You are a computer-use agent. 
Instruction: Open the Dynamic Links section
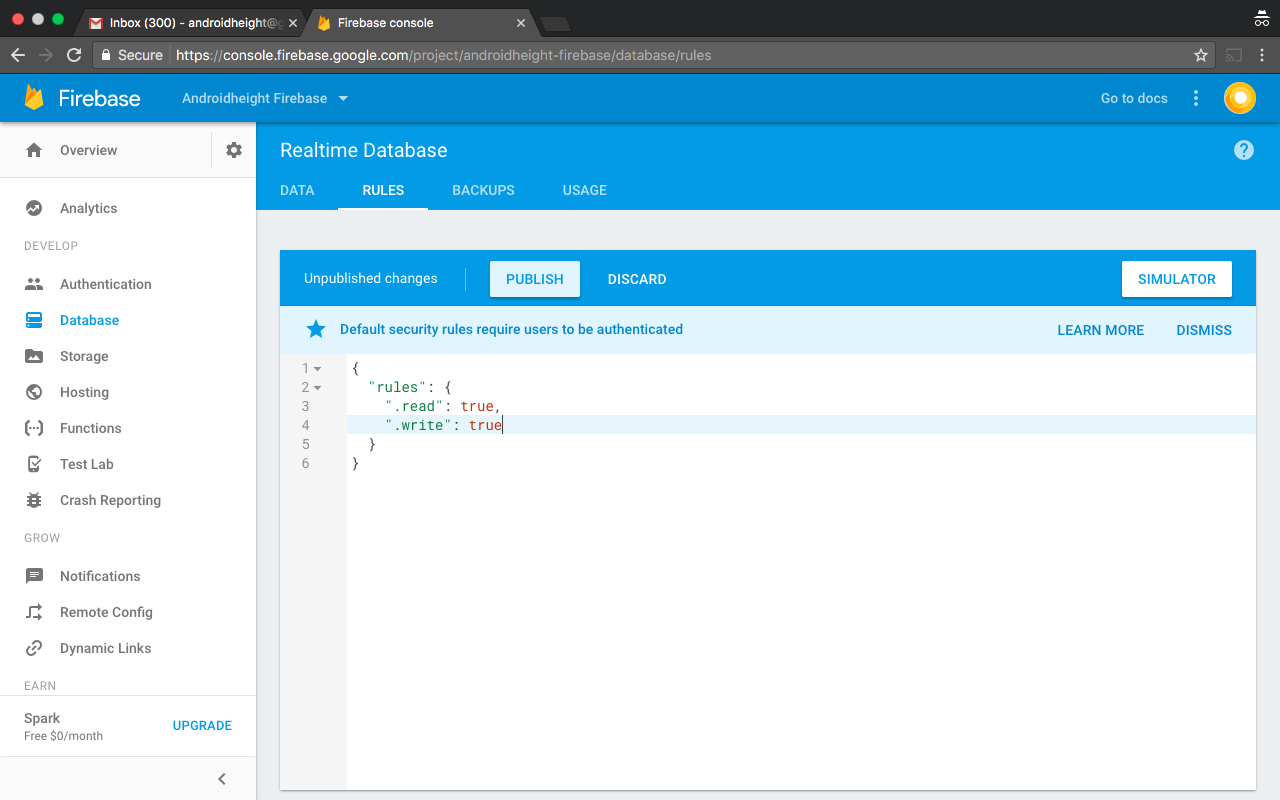[x=105, y=648]
